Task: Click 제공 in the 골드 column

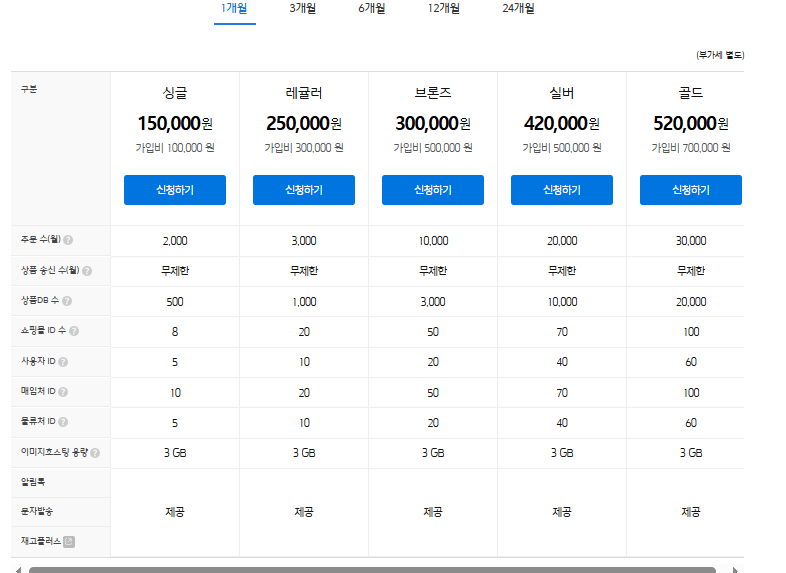Action: 691,512
